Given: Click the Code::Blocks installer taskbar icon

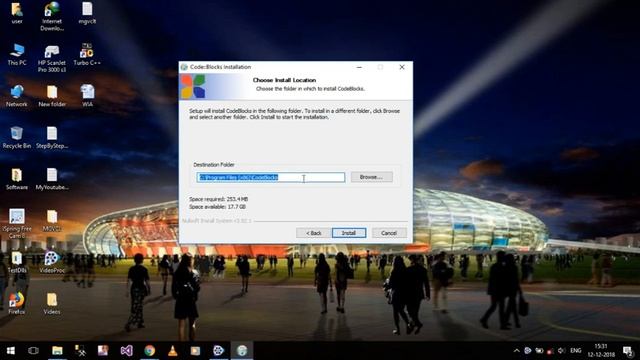Looking at the screenshot, I should tap(242, 351).
